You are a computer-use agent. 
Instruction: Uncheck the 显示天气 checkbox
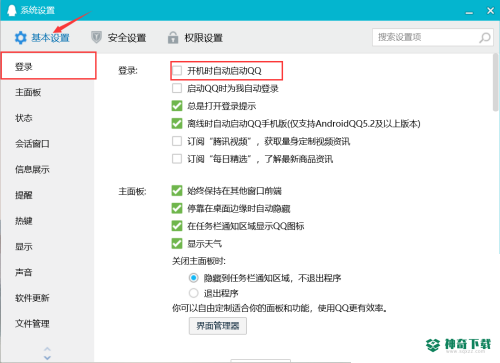[177, 244]
